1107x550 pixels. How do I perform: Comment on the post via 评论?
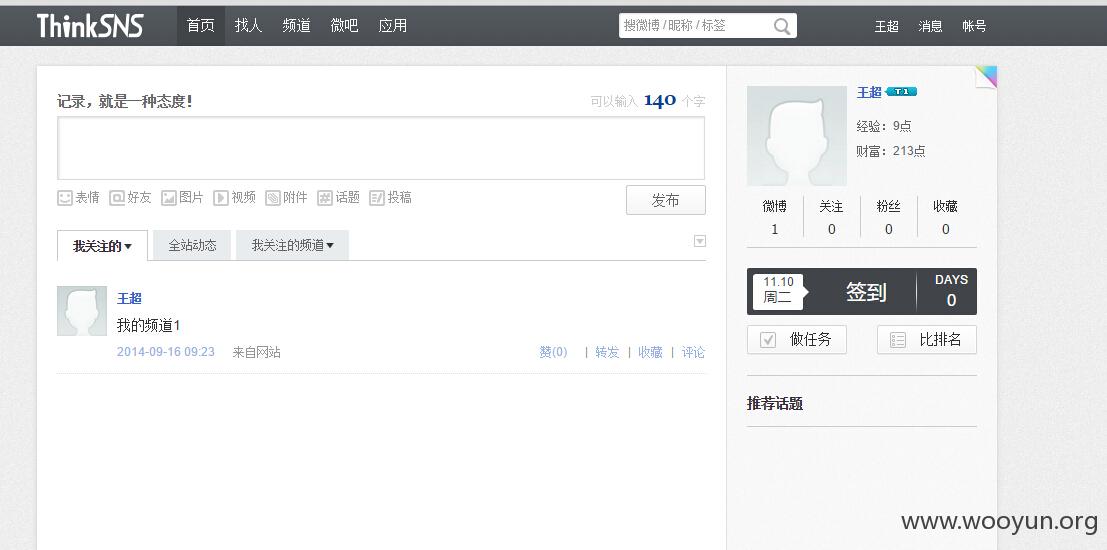coord(693,352)
